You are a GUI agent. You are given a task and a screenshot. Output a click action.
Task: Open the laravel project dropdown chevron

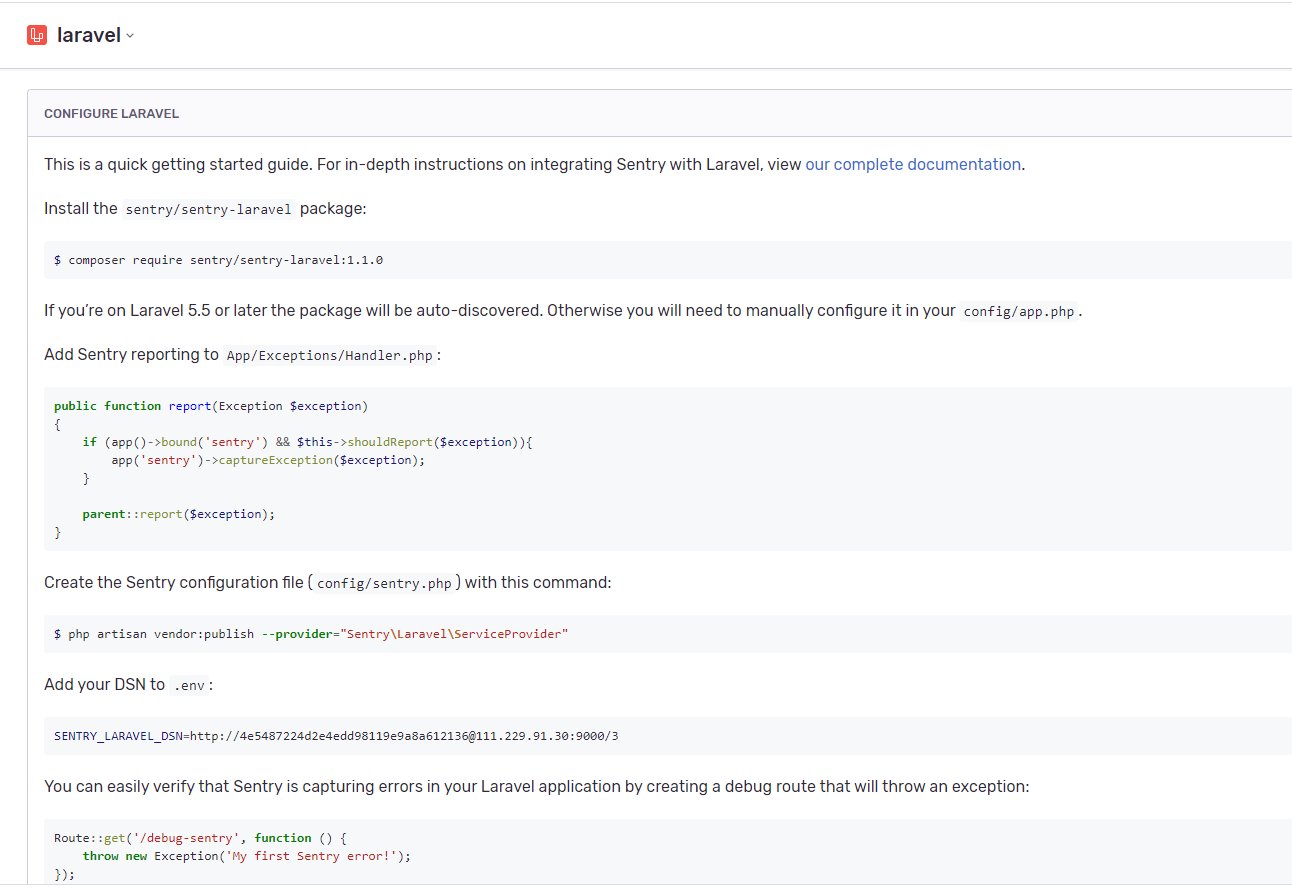[130, 36]
